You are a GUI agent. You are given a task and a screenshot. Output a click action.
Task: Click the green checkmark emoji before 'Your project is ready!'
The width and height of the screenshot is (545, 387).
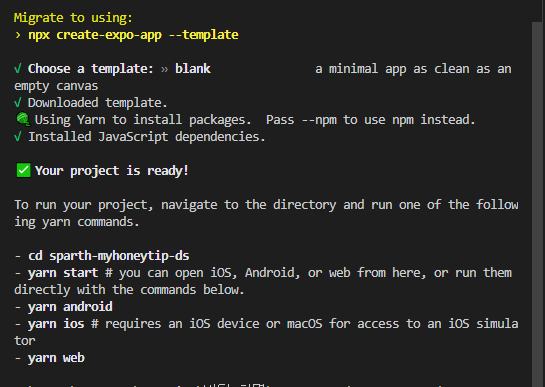pos(23,170)
